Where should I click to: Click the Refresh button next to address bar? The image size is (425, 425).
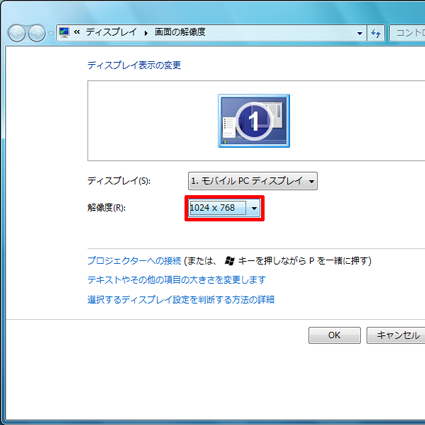376,33
